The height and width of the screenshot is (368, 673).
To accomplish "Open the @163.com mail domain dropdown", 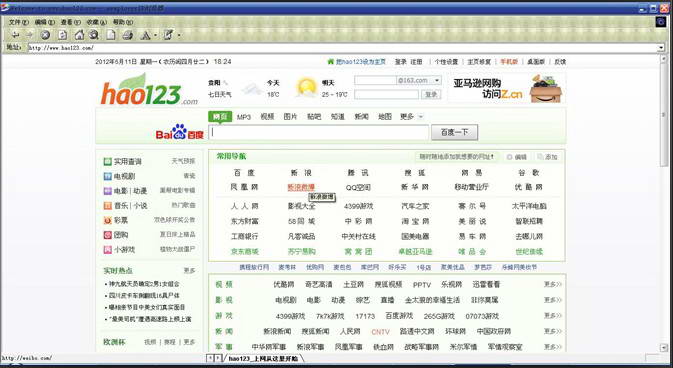I will pos(437,80).
